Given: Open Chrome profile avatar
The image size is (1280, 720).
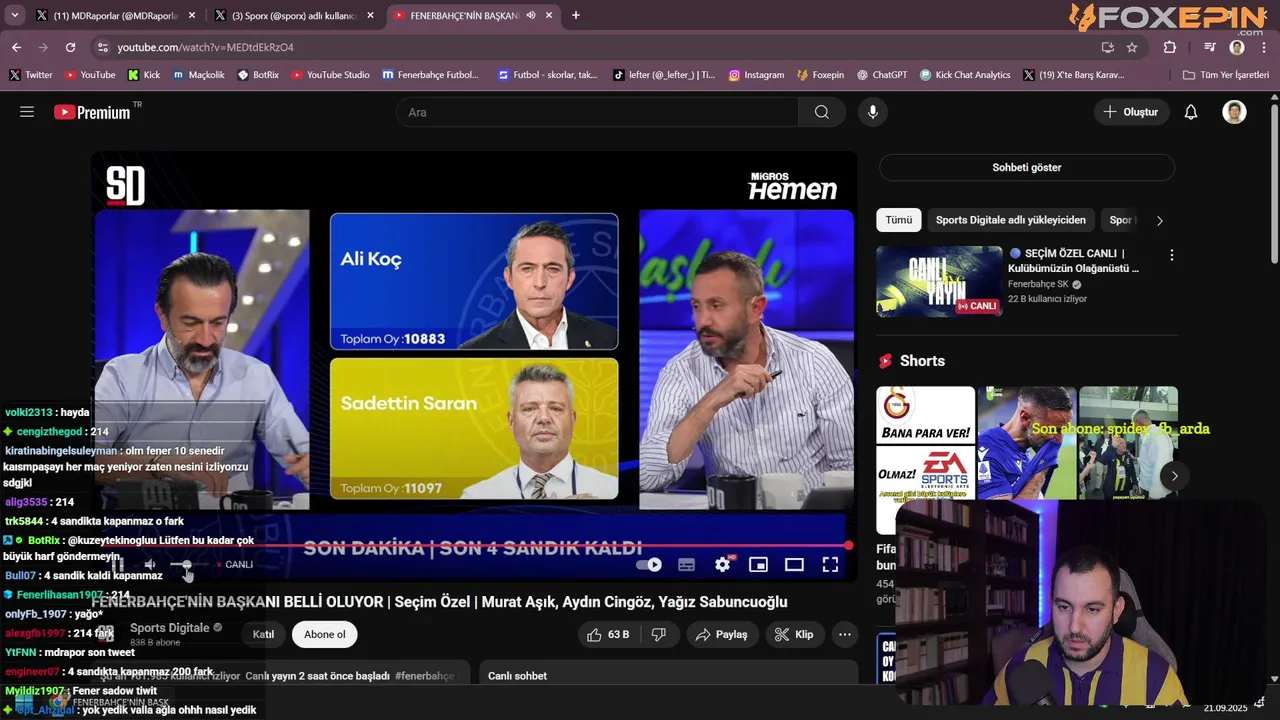Looking at the screenshot, I should click(1237, 47).
